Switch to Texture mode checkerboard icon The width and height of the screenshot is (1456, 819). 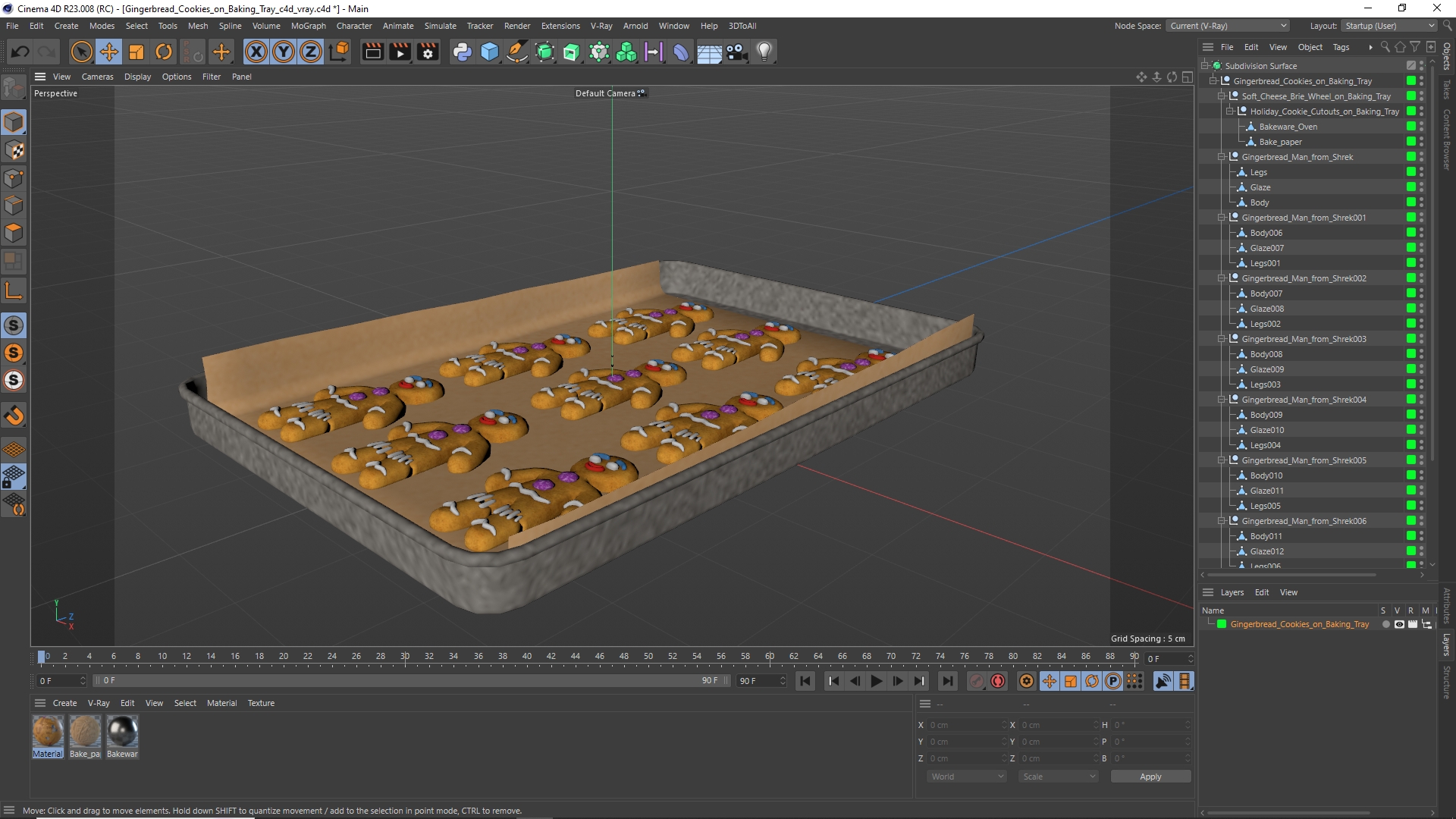tap(14, 150)
